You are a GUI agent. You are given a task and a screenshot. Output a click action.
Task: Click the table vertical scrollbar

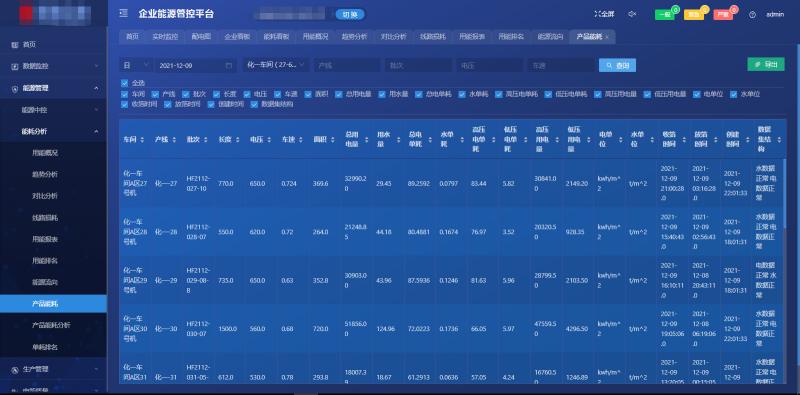click(x=785, y=194)
